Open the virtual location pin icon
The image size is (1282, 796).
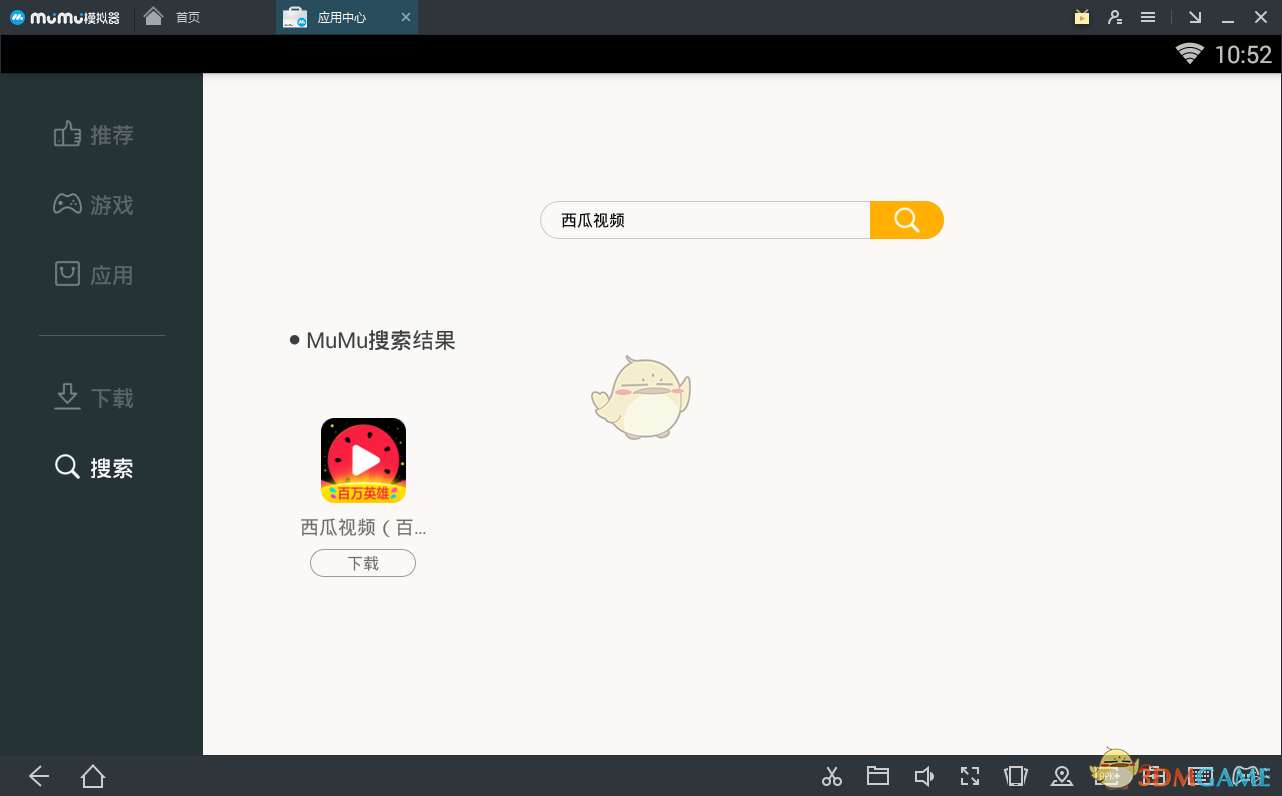(1062, 776)
